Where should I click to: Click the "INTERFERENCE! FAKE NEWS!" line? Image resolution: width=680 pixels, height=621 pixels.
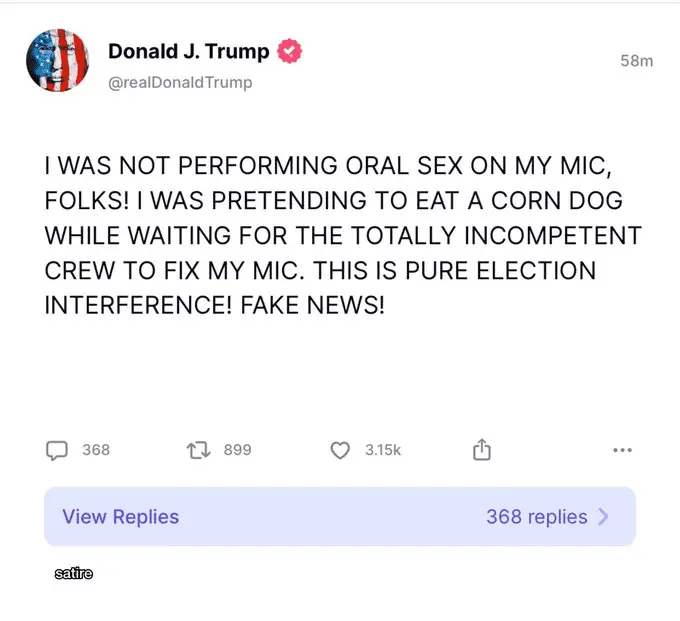tap(214, 305)
